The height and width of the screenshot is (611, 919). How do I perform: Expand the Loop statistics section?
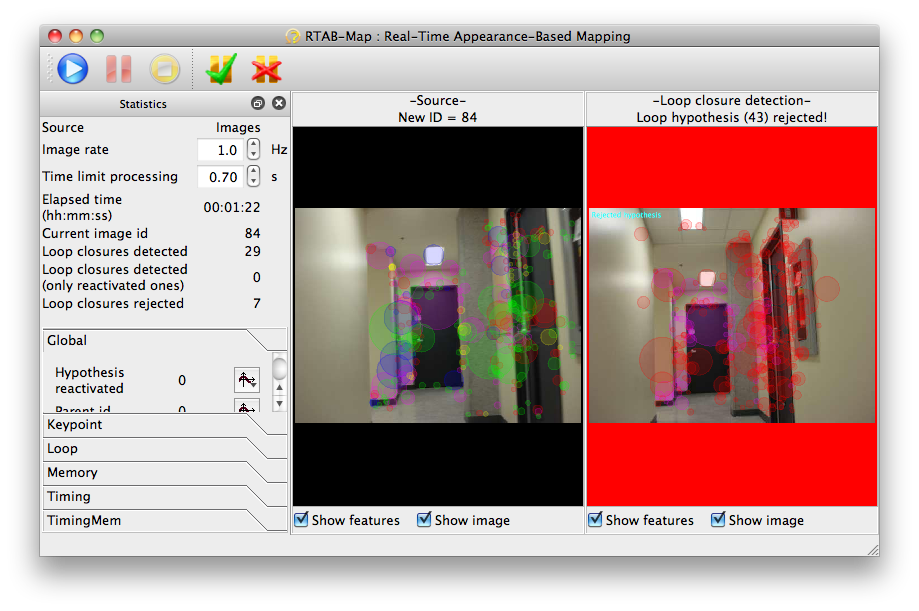(x=165, y=449)
